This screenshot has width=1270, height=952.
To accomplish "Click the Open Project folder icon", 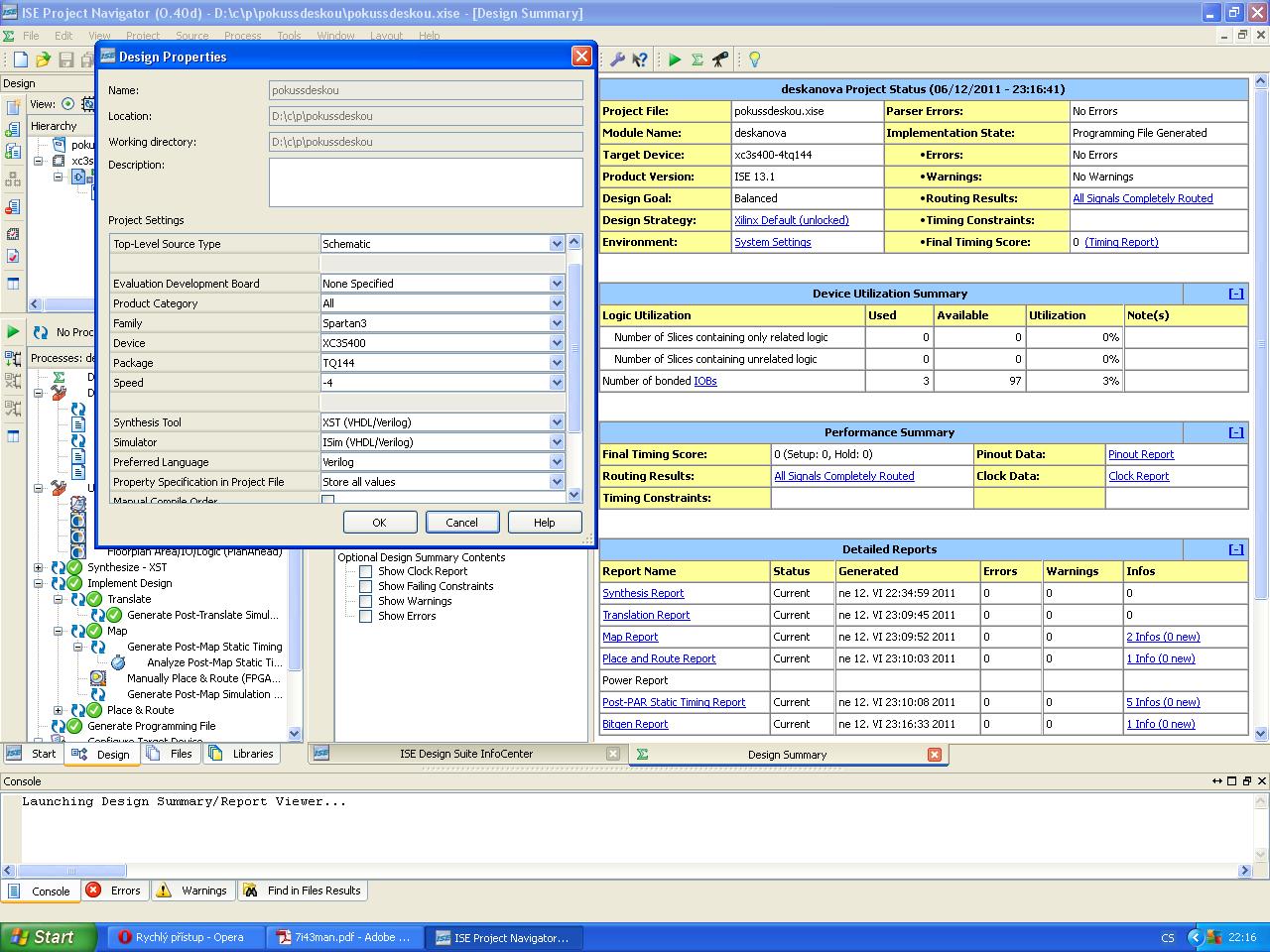I will [x=43, y=60].
